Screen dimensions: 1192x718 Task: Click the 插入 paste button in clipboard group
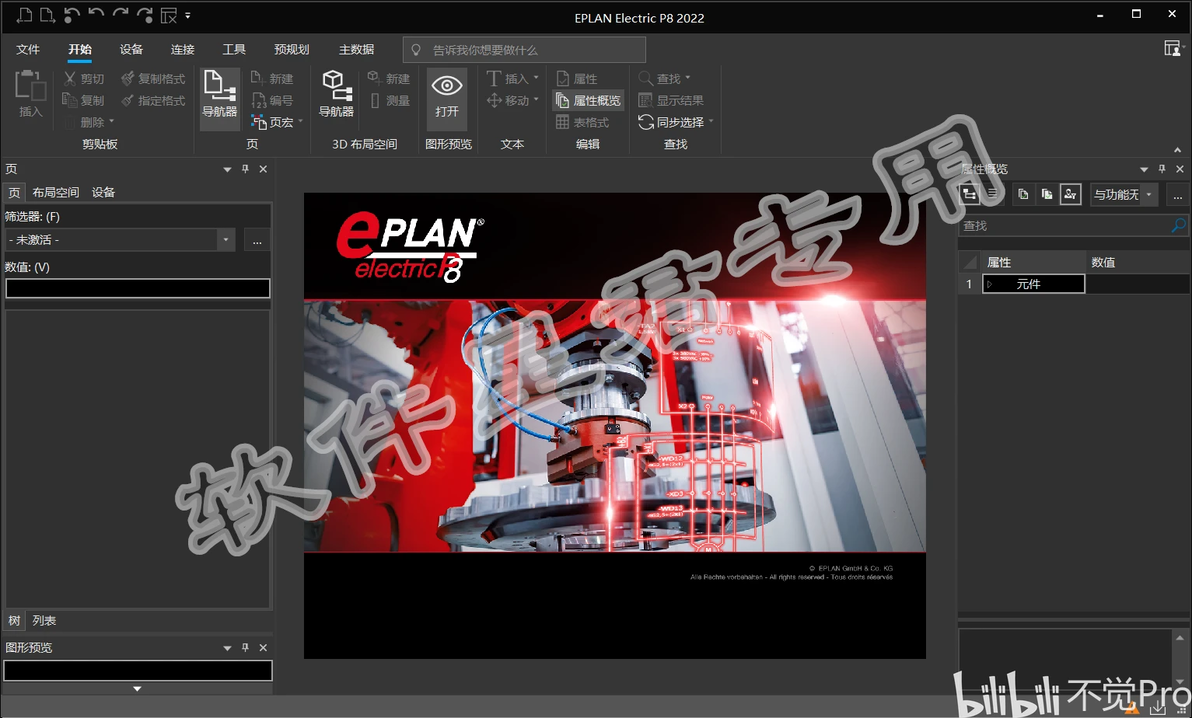[x=30, y=94]
